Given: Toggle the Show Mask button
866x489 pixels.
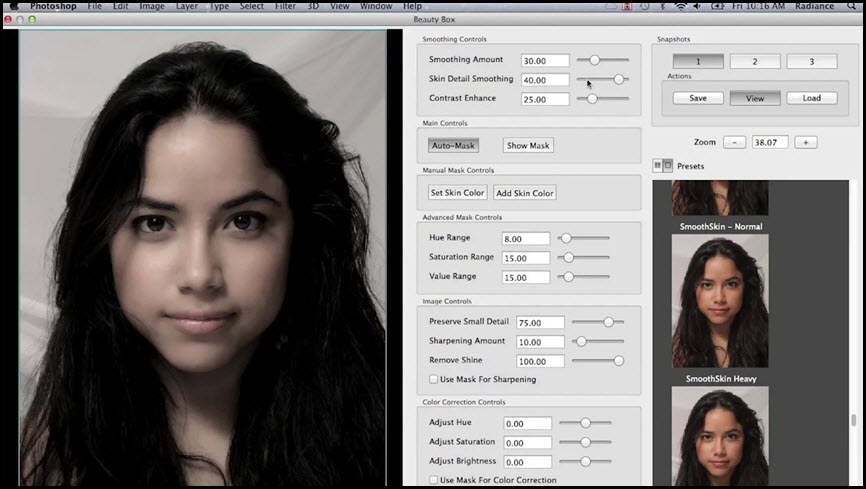Looking at the screenshot, I should click(528, 145).
